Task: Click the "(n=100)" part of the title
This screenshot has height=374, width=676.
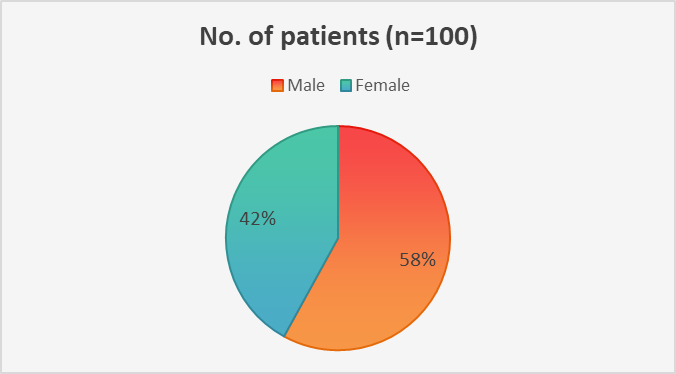Action: [x=430, y=38]
